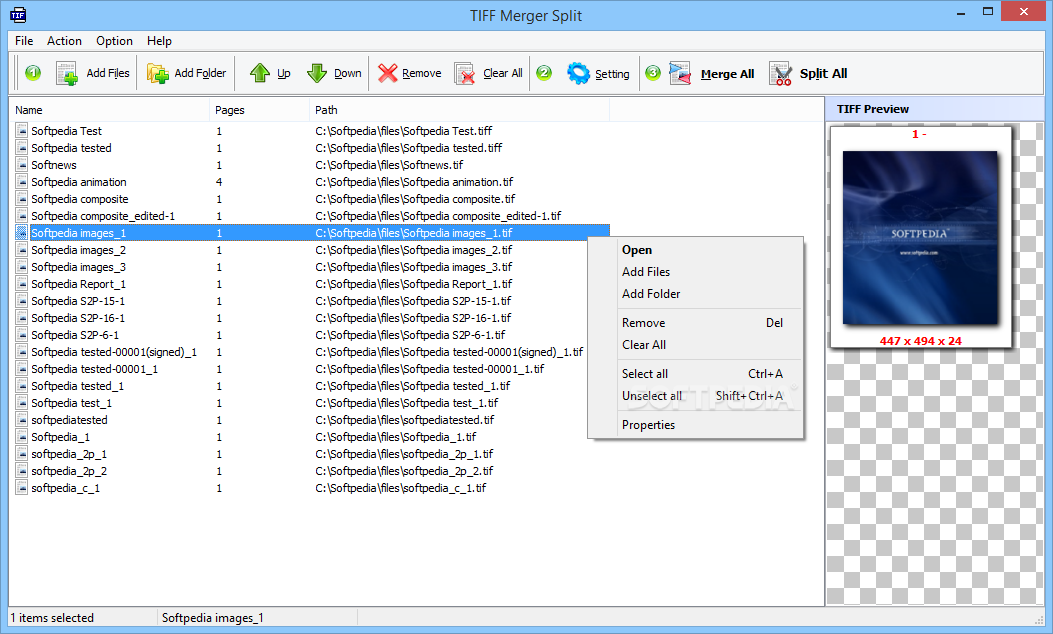Image resolution: width=1053 pixels, height=634 pixels.
Task: Click file icon beside Softpedia S2P-16-1
Action: tap(21, 318)
